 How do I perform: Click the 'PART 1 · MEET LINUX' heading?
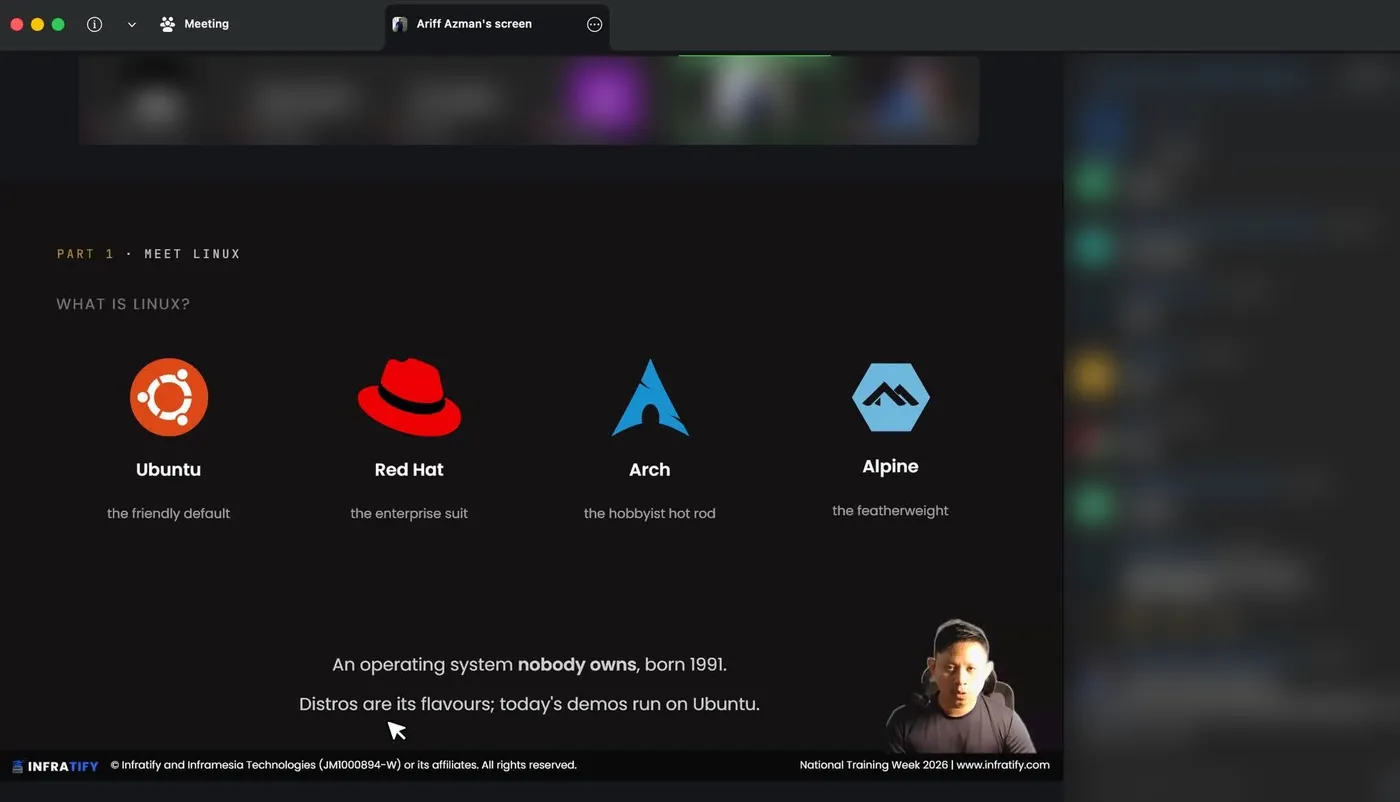[149, 254]
